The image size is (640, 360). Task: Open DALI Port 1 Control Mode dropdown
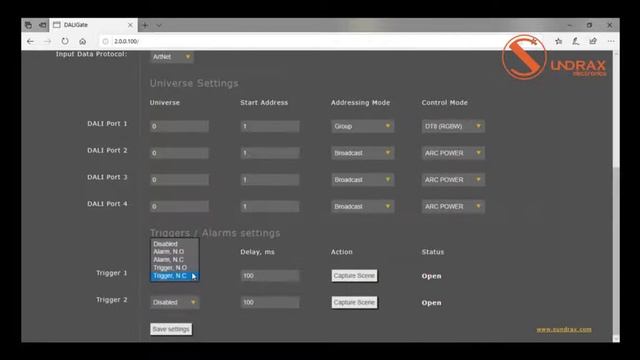click(453, 126)
